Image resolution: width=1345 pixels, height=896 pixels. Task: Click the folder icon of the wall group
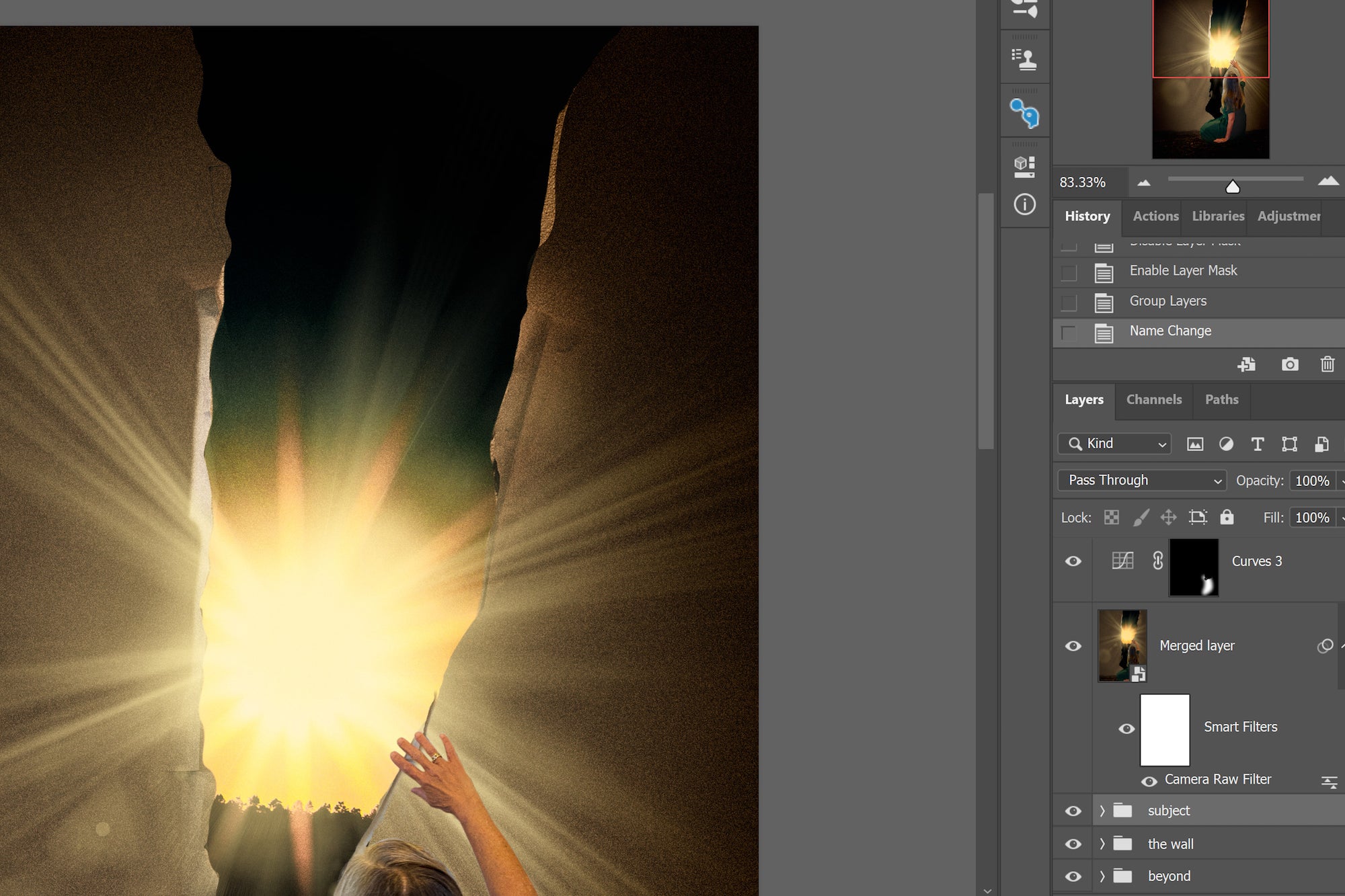(x=1122, y=843)
